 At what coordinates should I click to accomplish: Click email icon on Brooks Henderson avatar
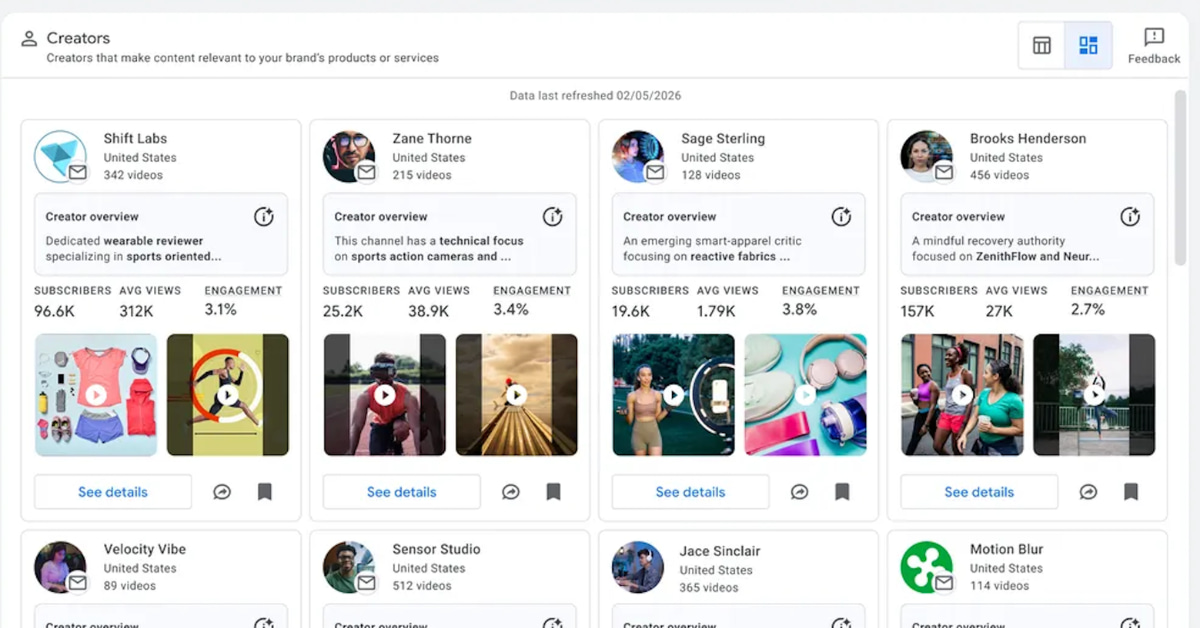pos(944,172)
